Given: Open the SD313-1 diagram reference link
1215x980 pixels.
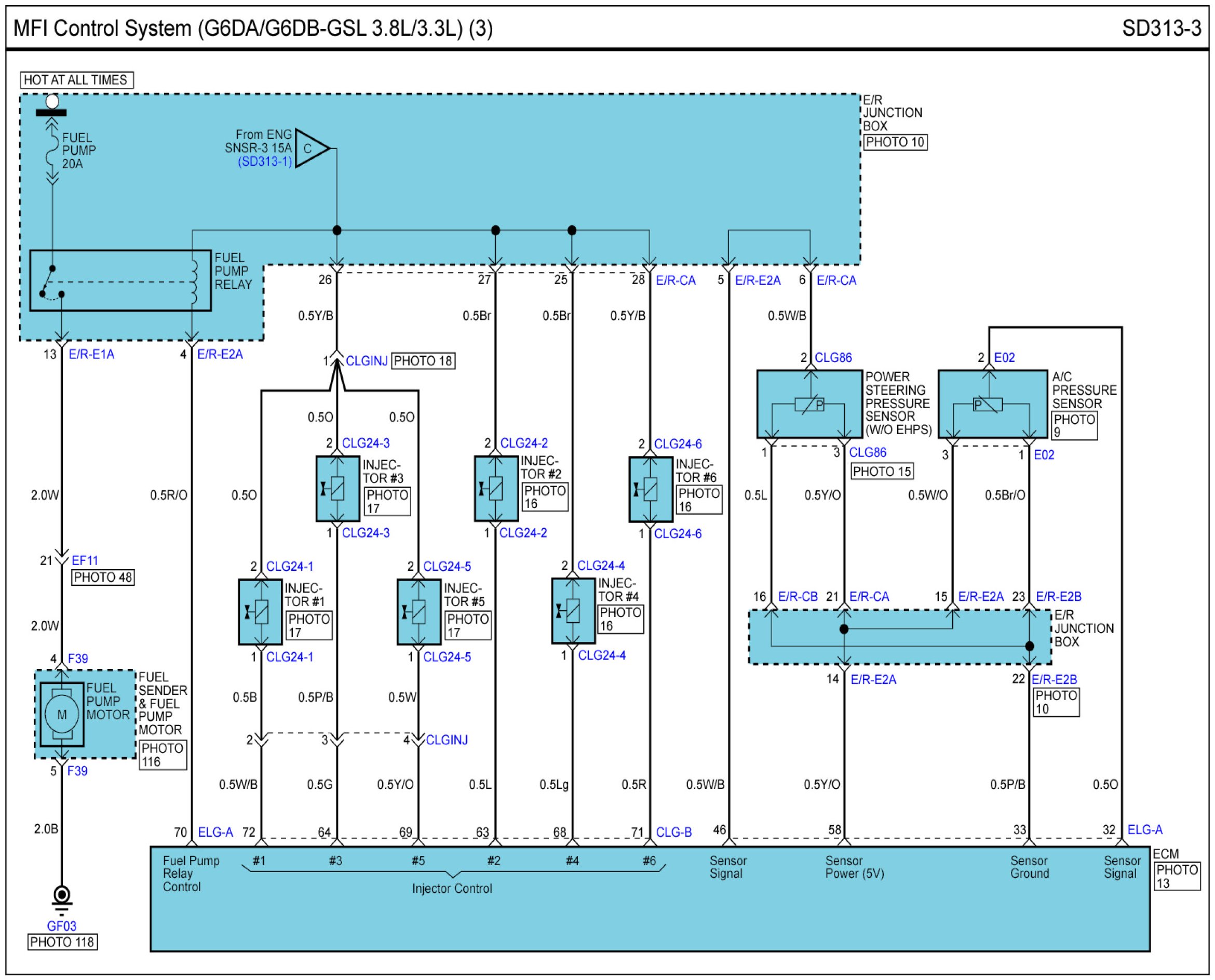Looking at the screenshot, I should 265,162.
